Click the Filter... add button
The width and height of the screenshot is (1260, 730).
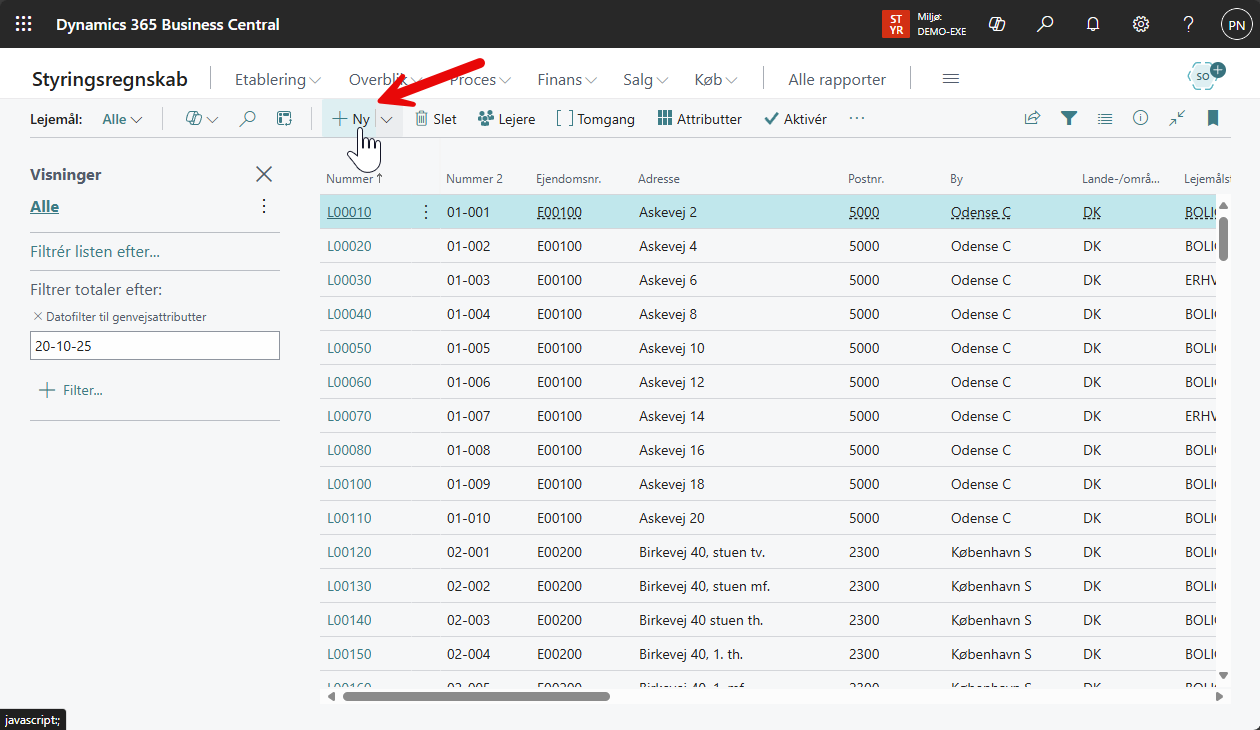pos(71,390)
